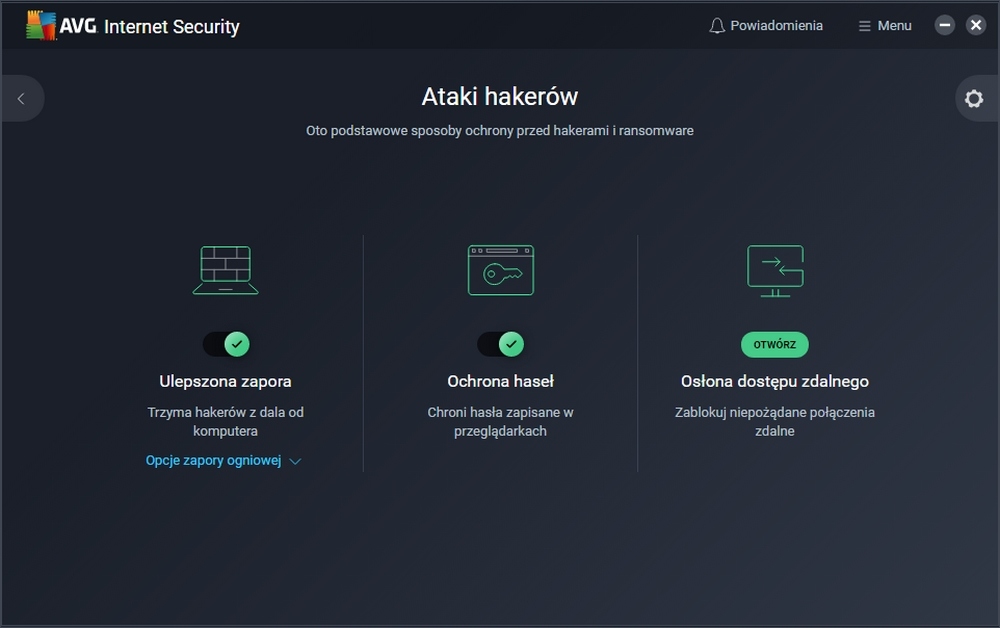Click the Ochrona haseł title
This screenshot has height=628, width=1000.
(x=501, y=381)
